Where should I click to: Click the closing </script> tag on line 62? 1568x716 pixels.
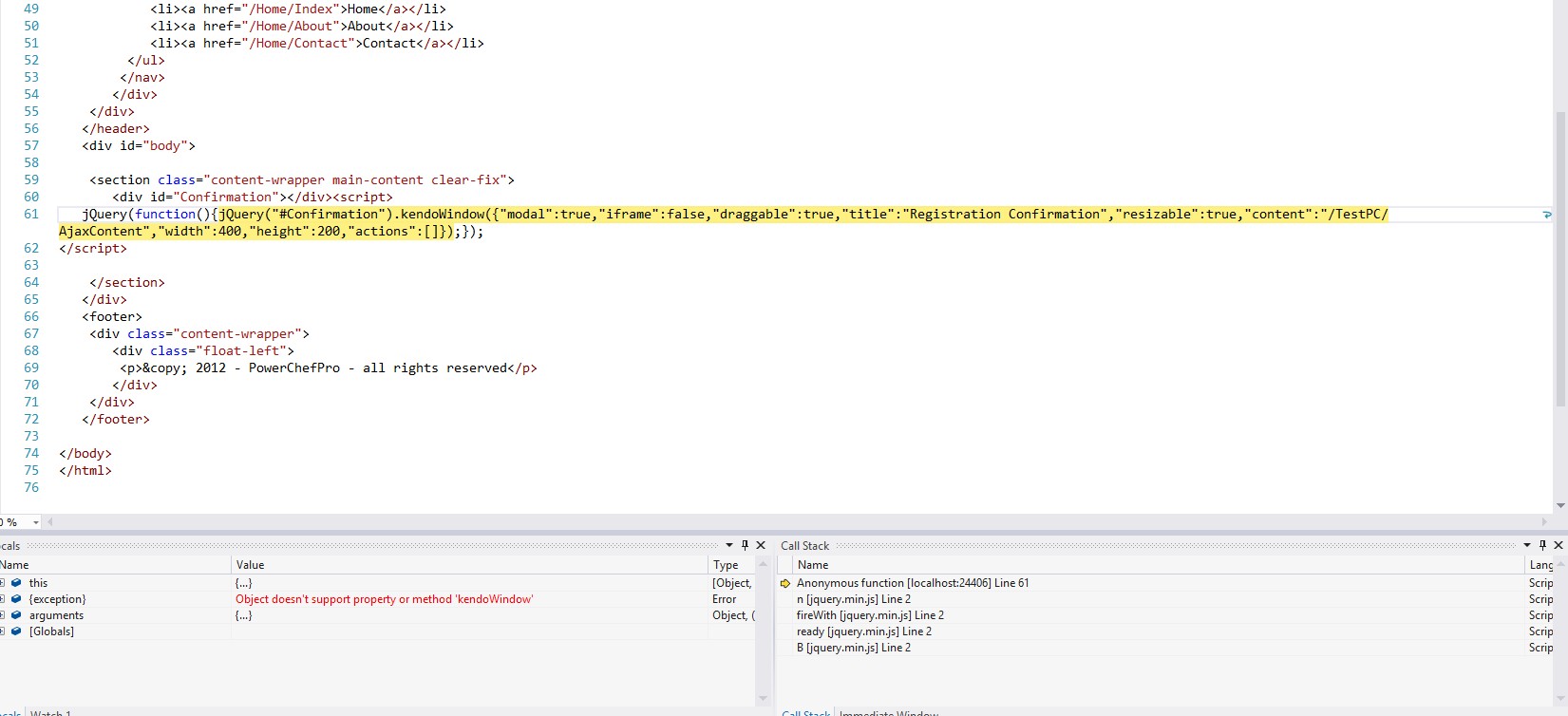click(x=93, y=249)
